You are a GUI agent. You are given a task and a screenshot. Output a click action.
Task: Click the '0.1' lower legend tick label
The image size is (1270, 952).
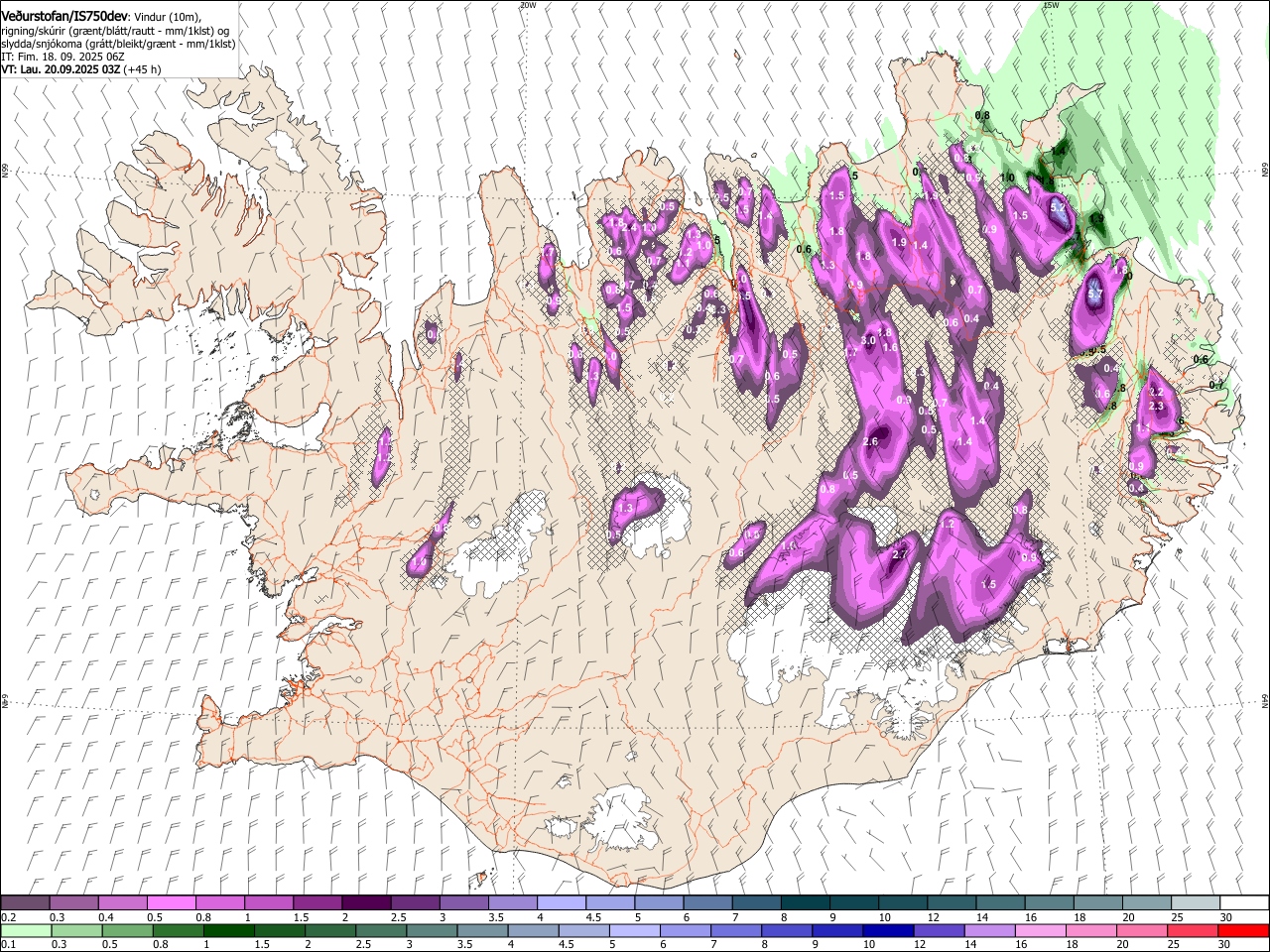pyautogui.click(x=9, y=944)
